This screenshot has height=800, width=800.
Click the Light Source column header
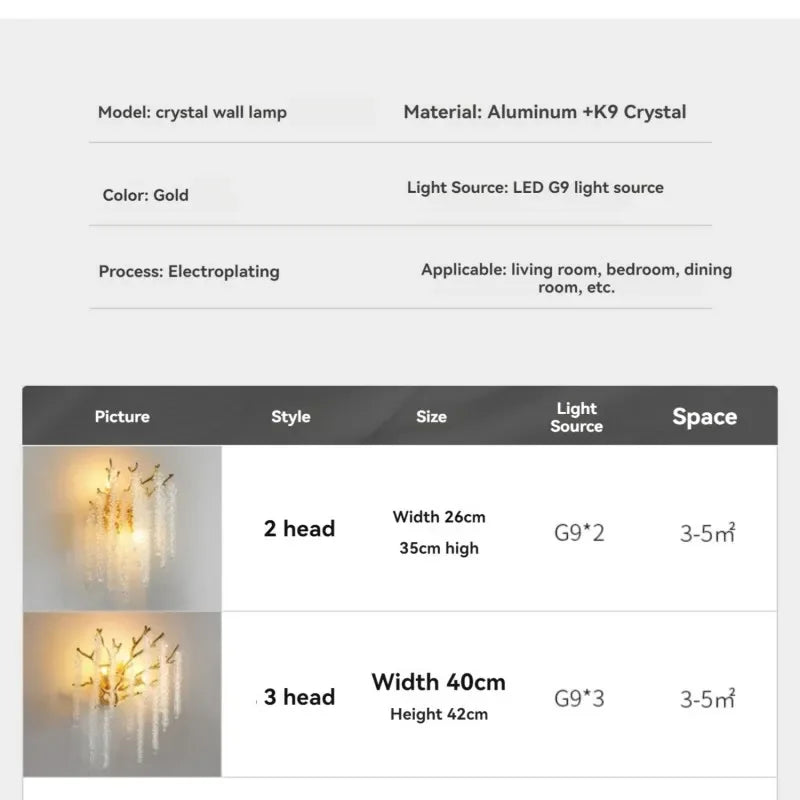[577, 417]
